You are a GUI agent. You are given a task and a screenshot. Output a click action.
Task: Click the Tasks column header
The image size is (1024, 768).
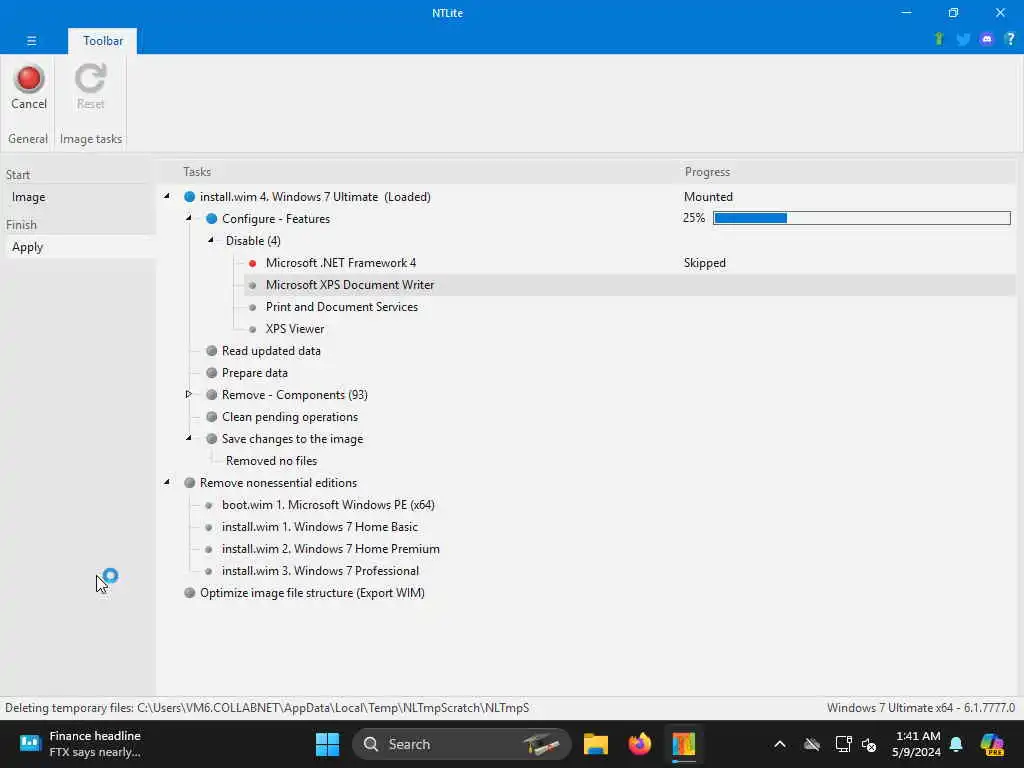coord(197,172)
